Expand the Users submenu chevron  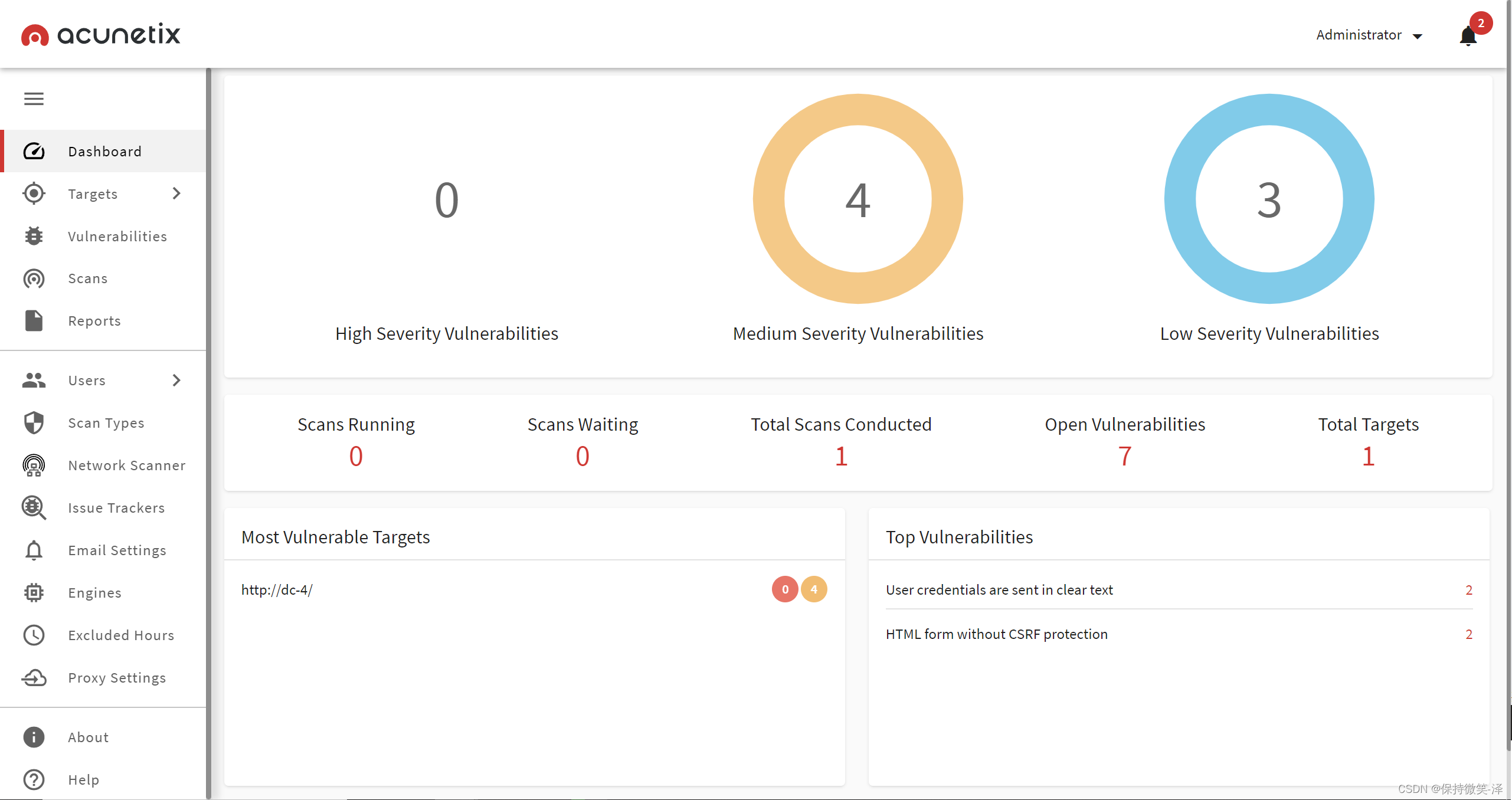coord(176,381)
